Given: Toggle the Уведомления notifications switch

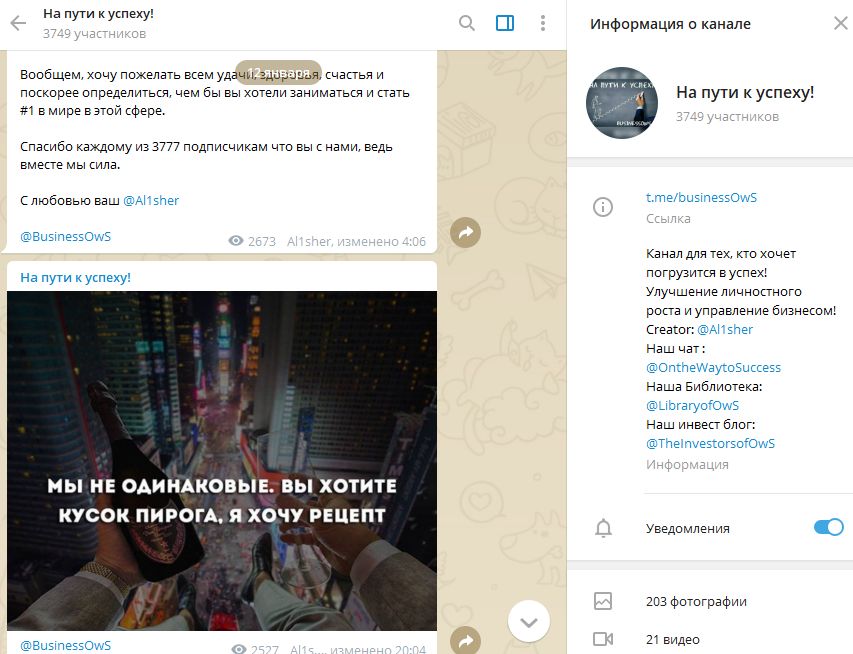Looking at the screenshot, I should 829,527.
